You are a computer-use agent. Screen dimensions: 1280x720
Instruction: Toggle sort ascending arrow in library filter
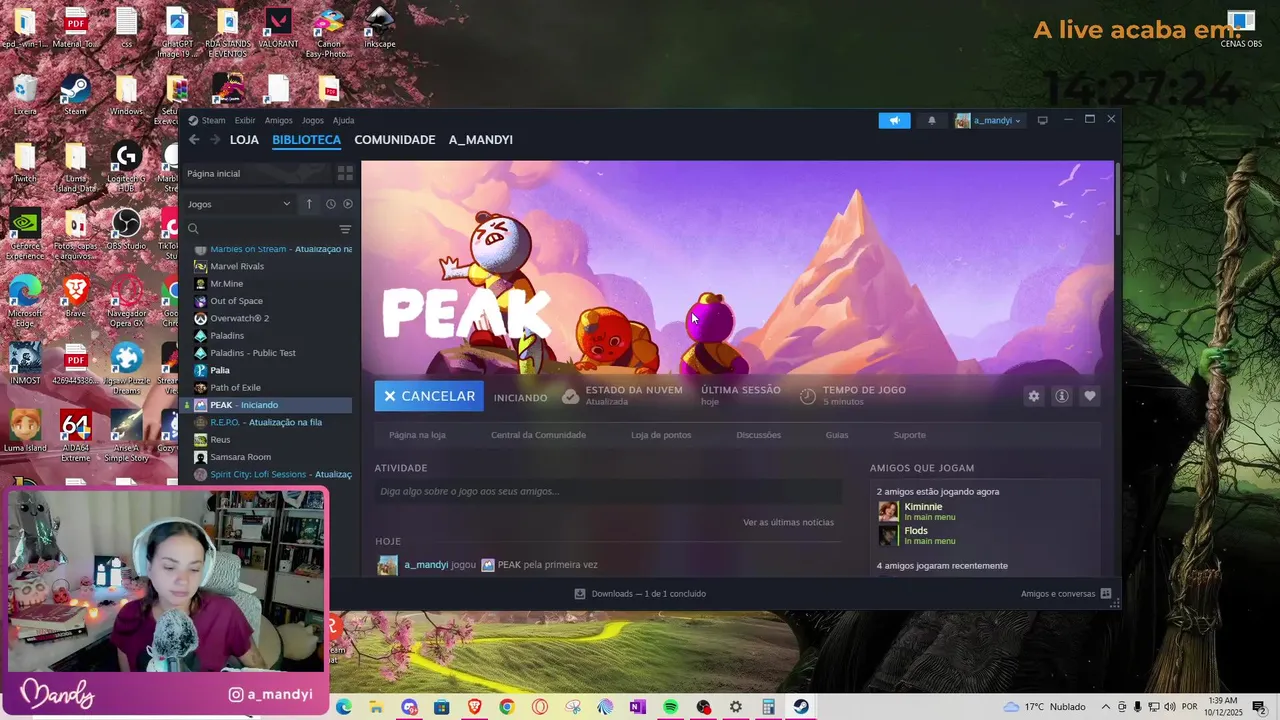309,204
